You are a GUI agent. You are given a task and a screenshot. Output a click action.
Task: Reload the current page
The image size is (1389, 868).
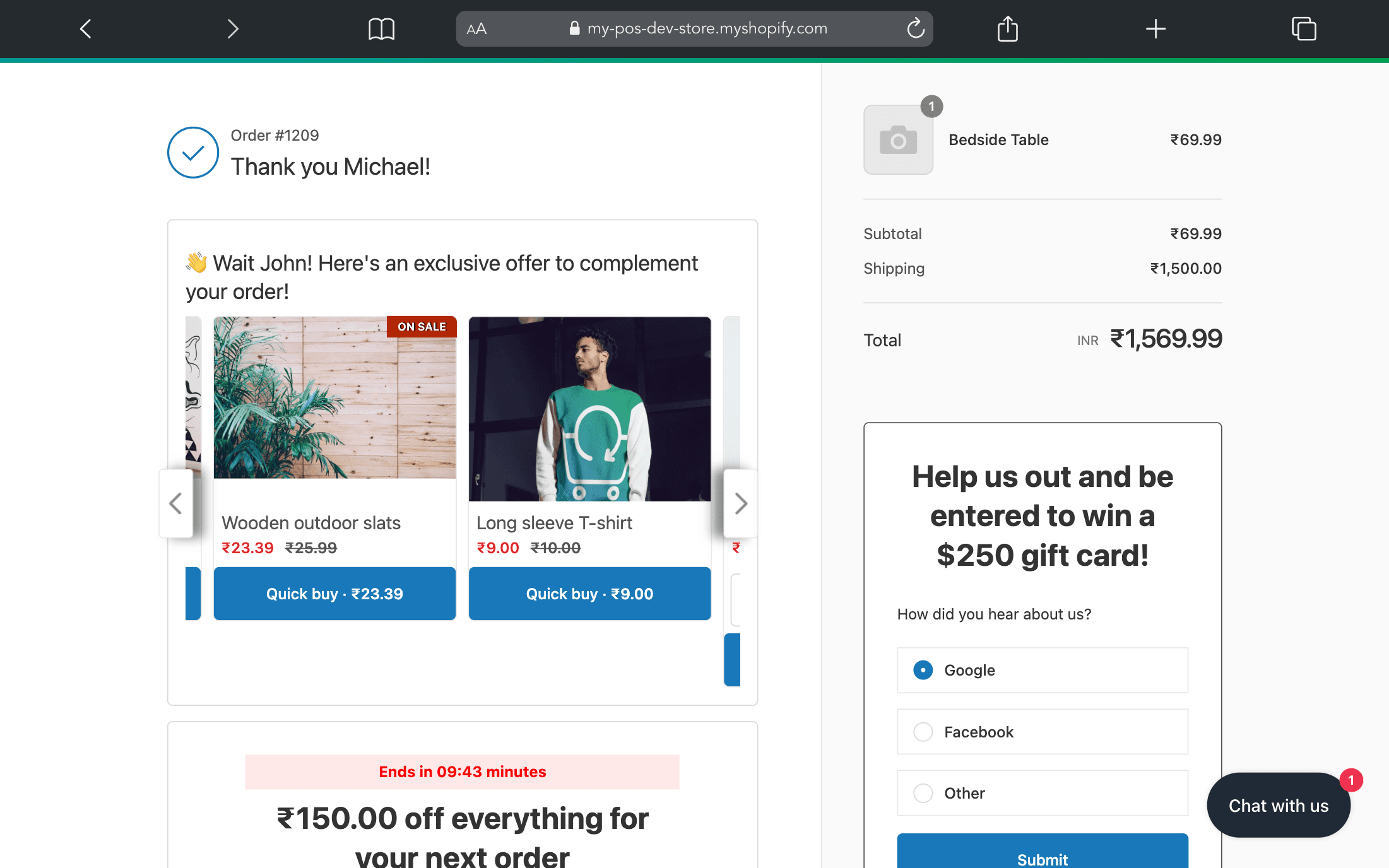tap(916, 28)
